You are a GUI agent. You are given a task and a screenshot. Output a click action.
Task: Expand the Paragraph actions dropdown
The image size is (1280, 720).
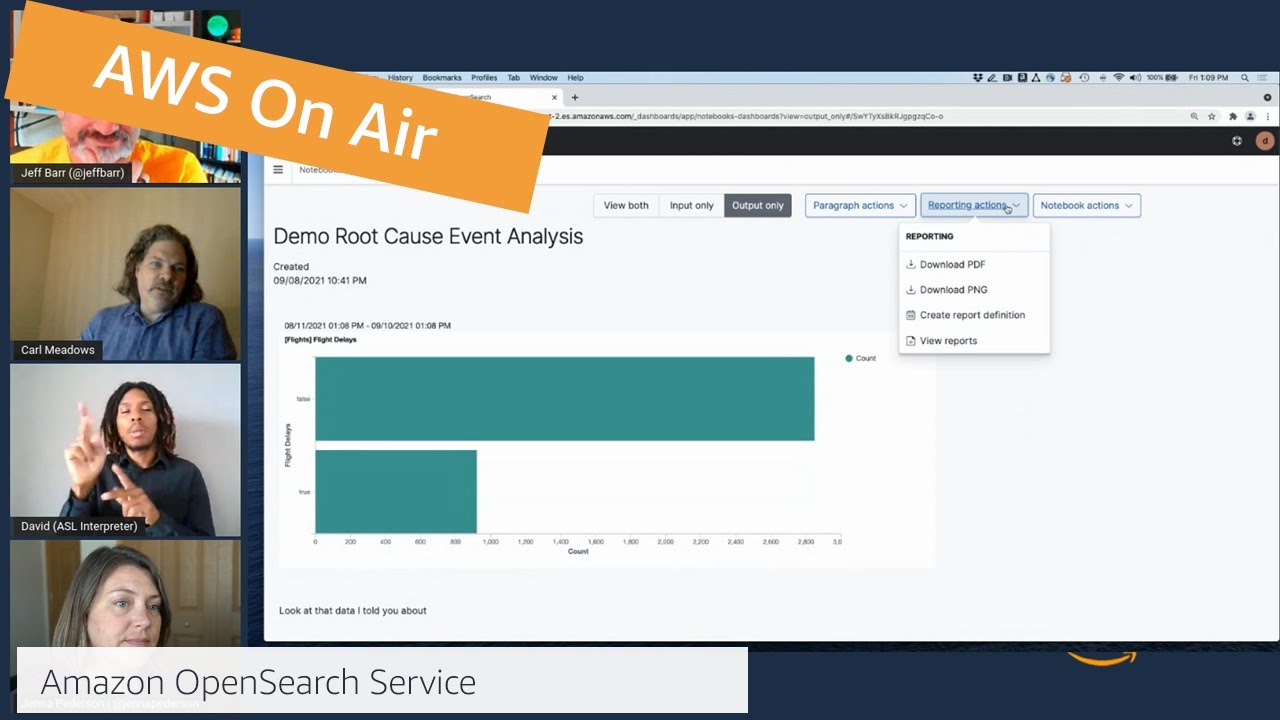(x=860, y=205)
